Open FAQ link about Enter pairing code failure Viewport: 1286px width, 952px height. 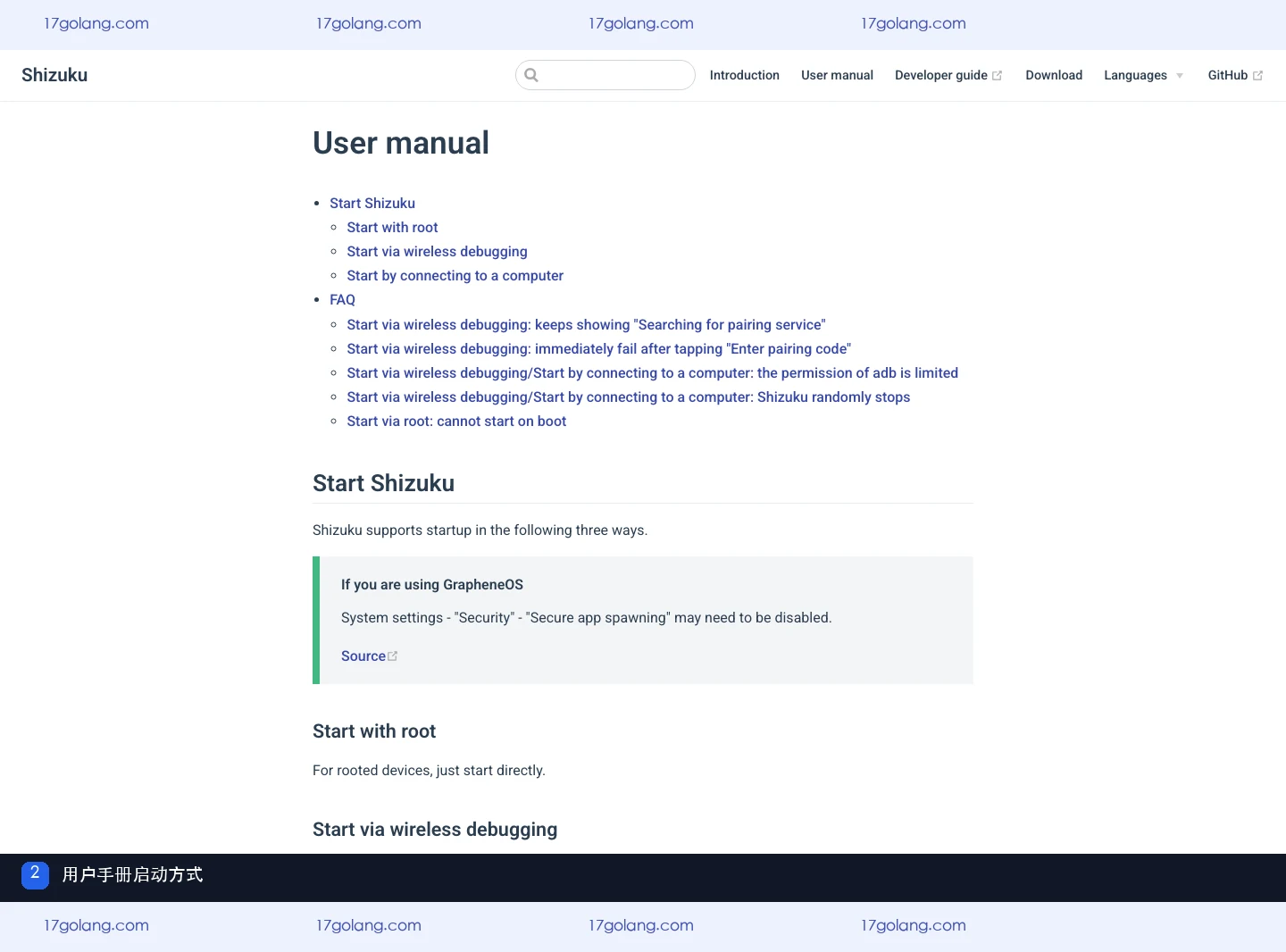point(598,348)
